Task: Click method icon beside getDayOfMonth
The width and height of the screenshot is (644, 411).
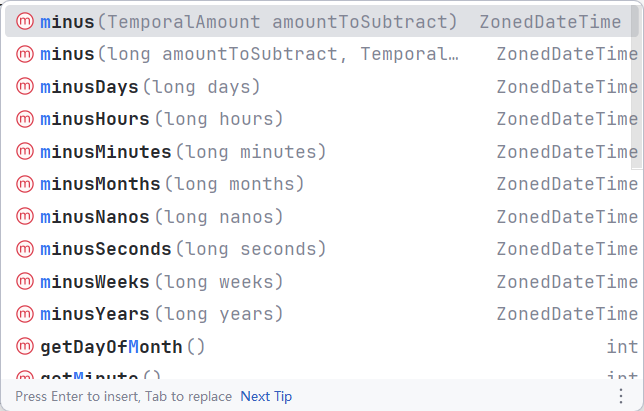Action: pyautogui.click(x=26, y=347)
